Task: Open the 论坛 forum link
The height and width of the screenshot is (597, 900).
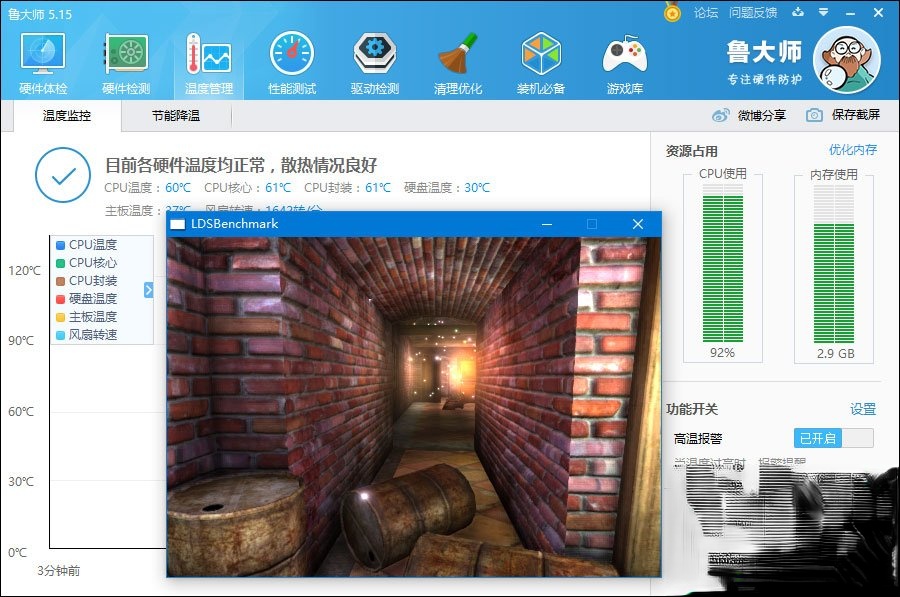Action: click(705, 13)
